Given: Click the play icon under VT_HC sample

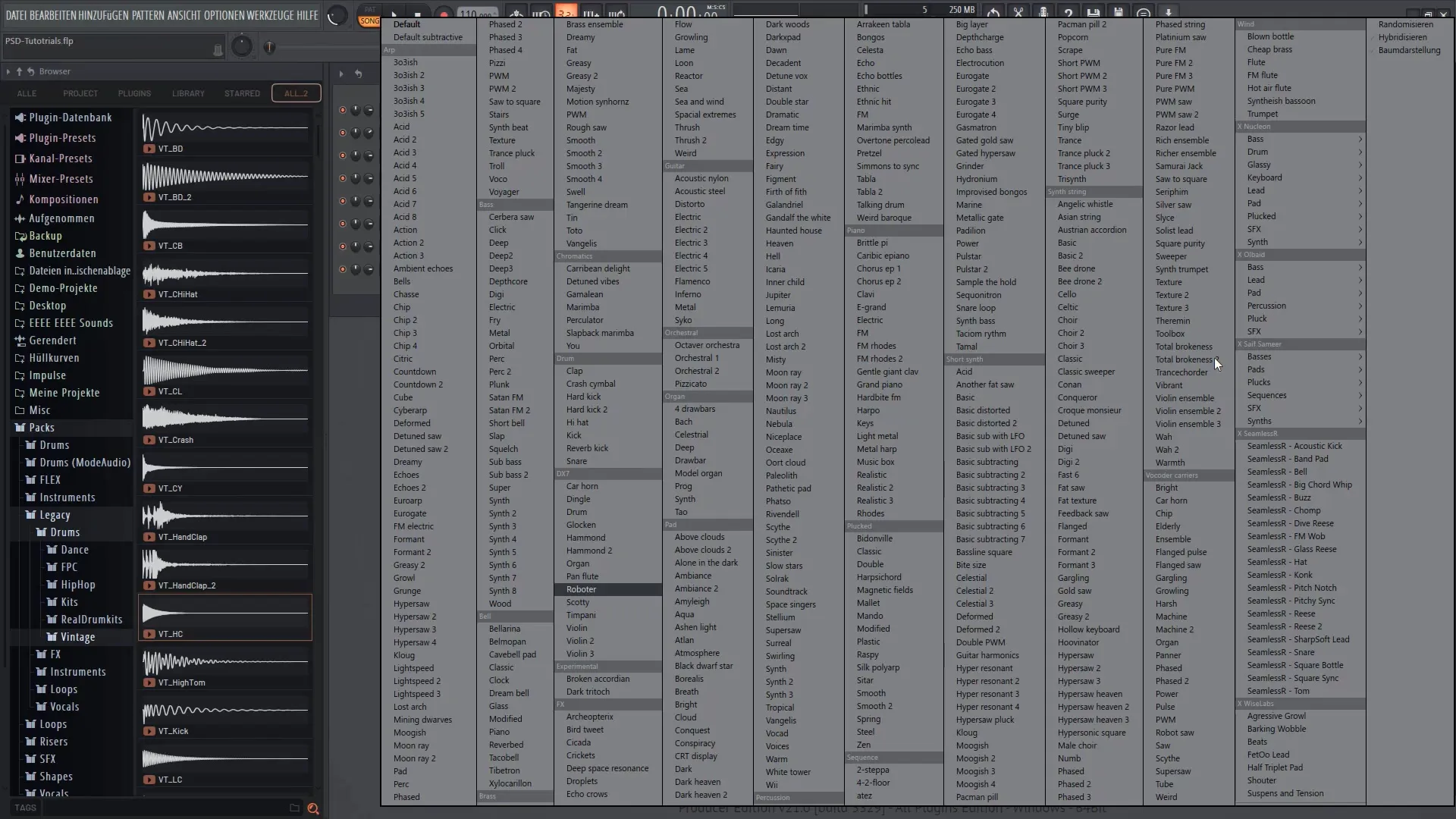Looking at the screenshot, I should [x=149, y=634].
